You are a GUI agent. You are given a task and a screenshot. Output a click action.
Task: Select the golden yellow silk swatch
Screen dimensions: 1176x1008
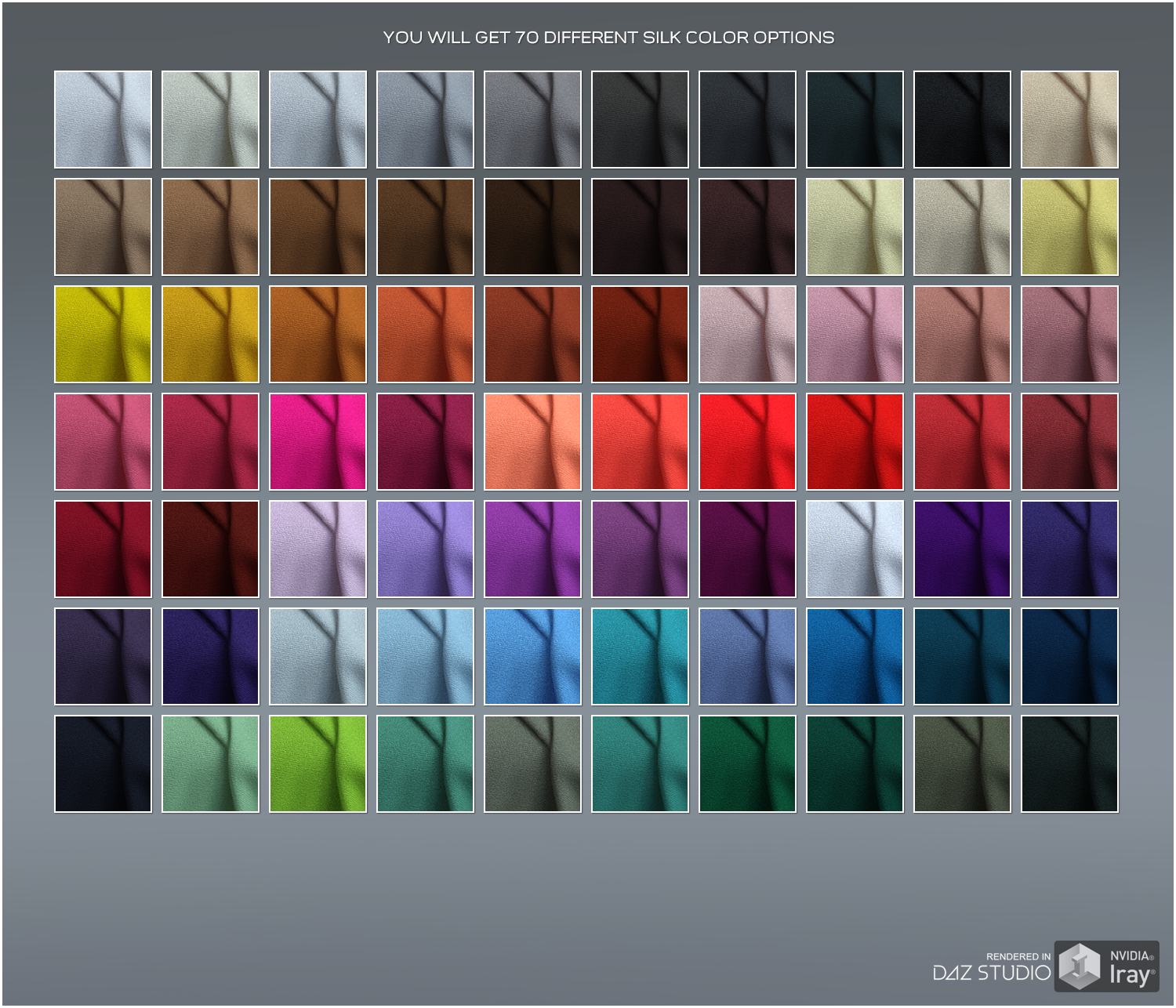point(210,334)
